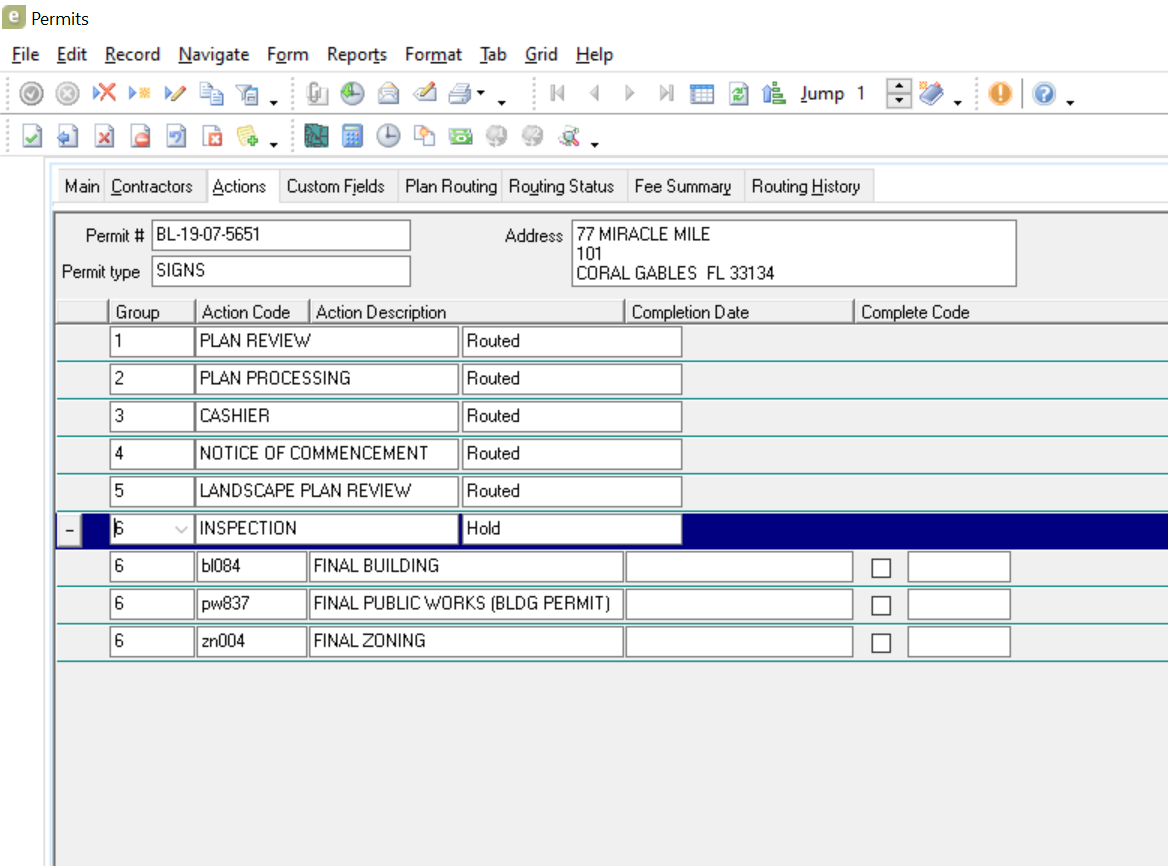
Task: Click the Completion Date column header
Action: [690, 312]
